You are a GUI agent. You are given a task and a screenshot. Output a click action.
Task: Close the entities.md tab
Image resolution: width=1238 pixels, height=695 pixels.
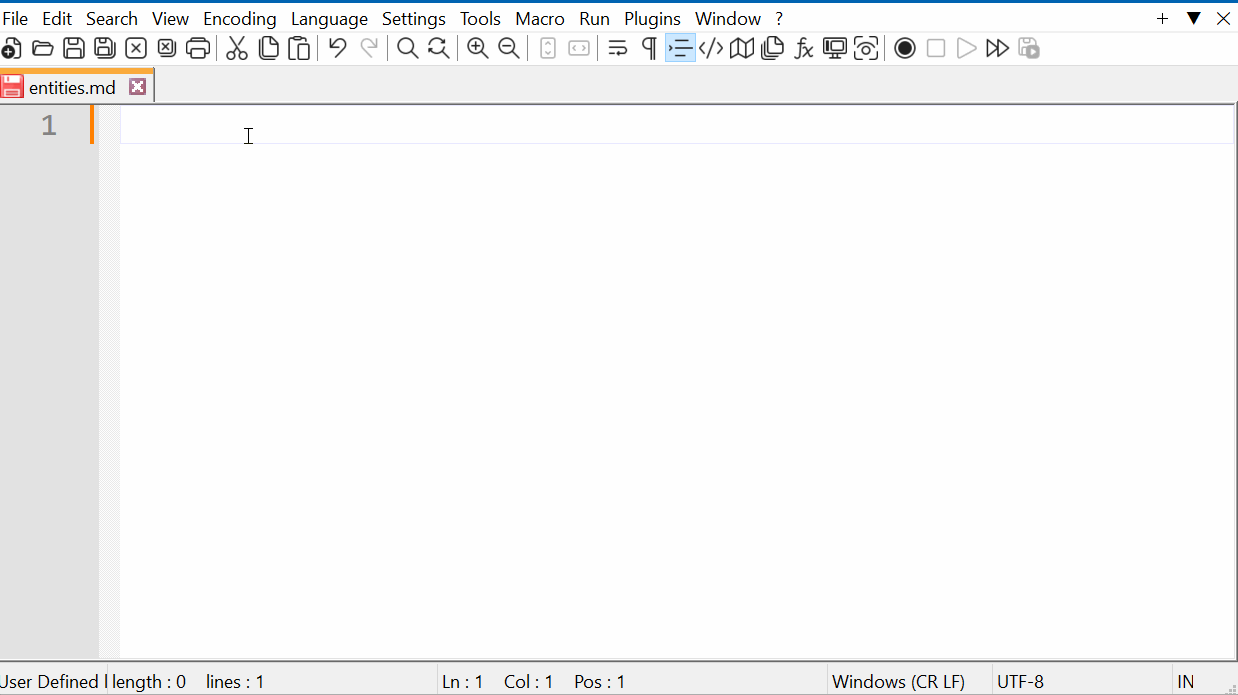[x=137, y=86]
